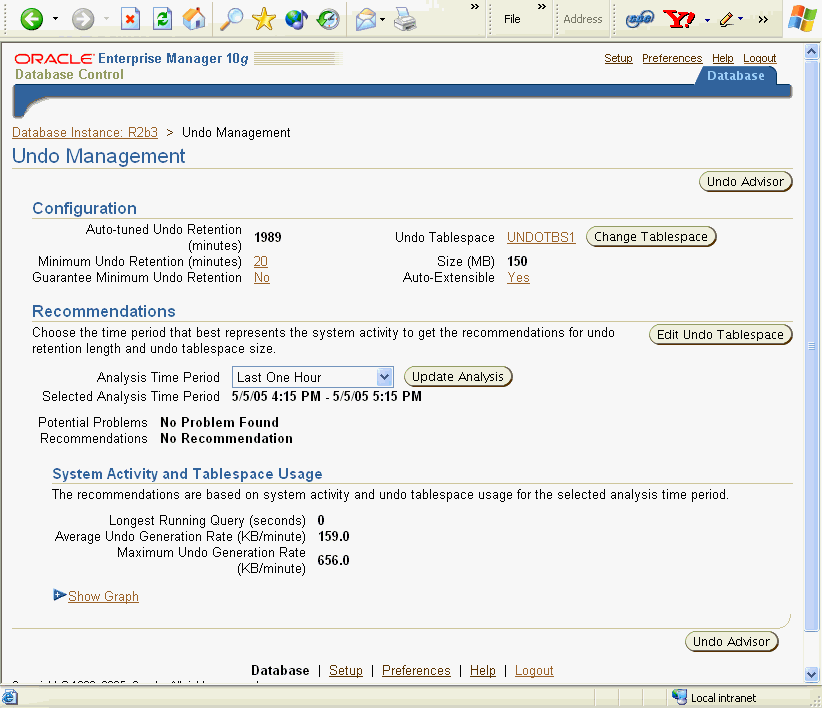Open the History clock icon

coord(327,19)
